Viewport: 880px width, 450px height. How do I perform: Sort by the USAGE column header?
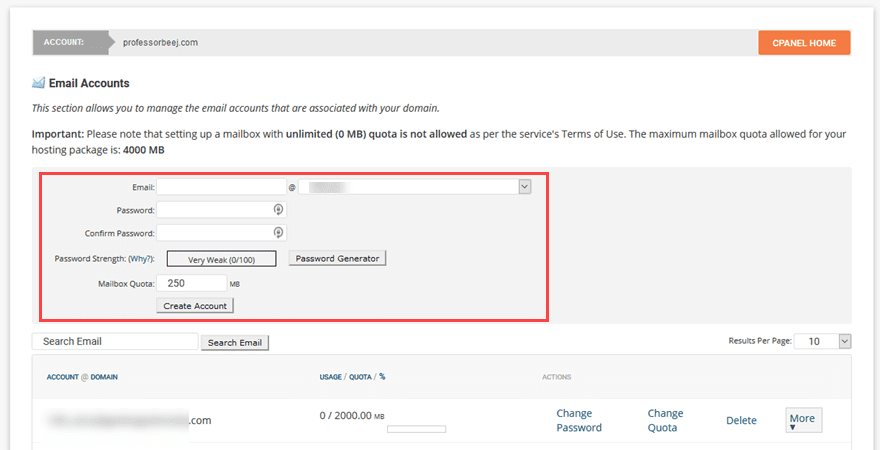coord(331,377)
